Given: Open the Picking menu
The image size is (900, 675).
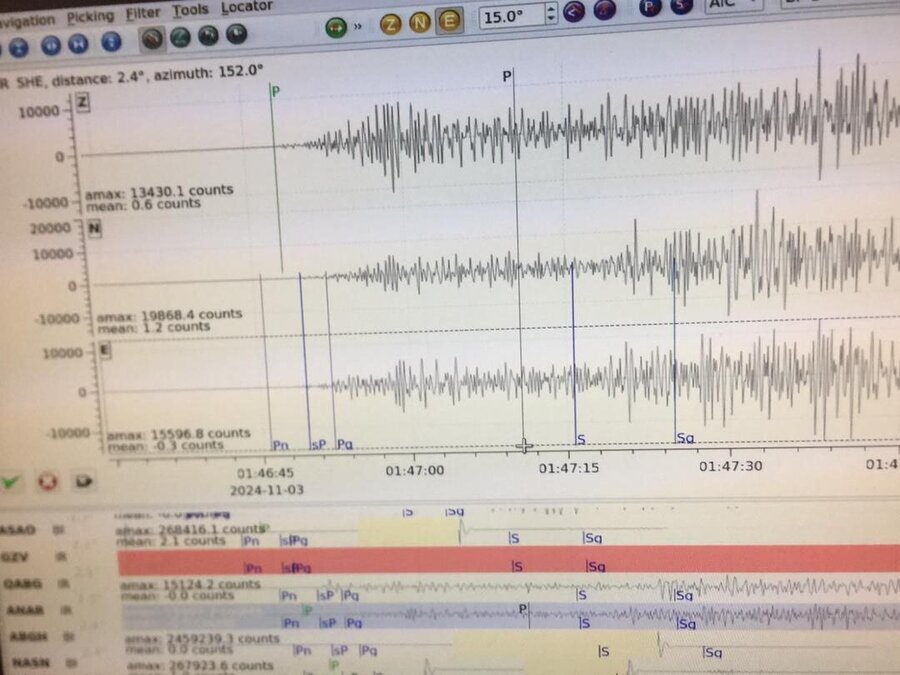Looking at the screenshot, I should (x=90, y=16).
